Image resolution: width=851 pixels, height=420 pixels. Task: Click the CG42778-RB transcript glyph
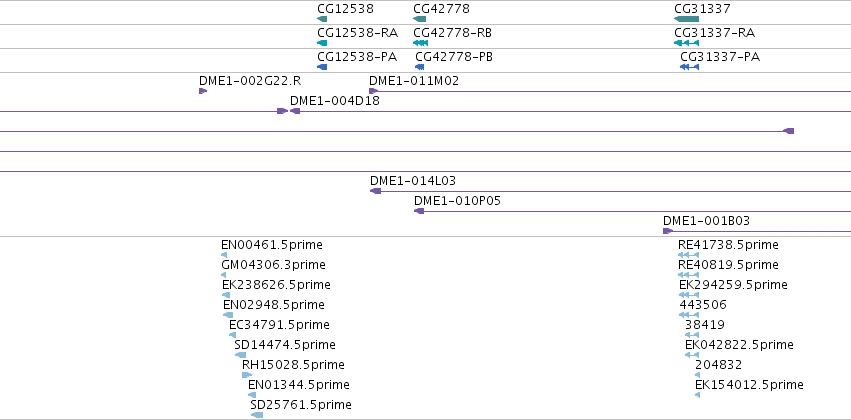(421, 43)
